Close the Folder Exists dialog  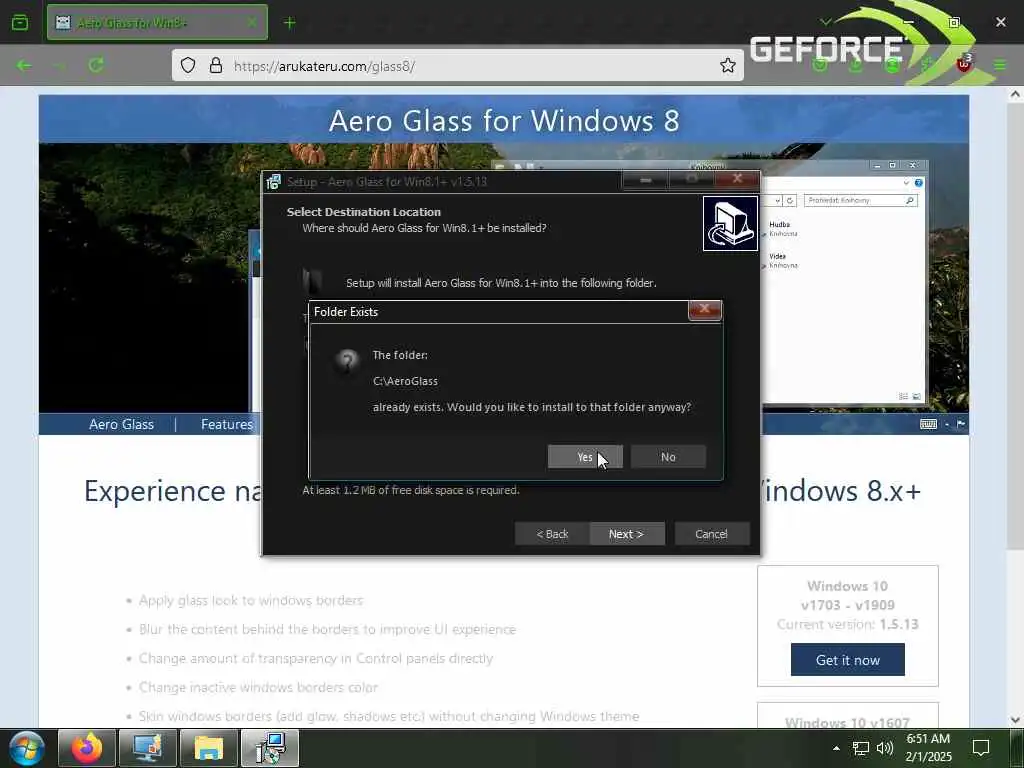[x=705, y=310]
